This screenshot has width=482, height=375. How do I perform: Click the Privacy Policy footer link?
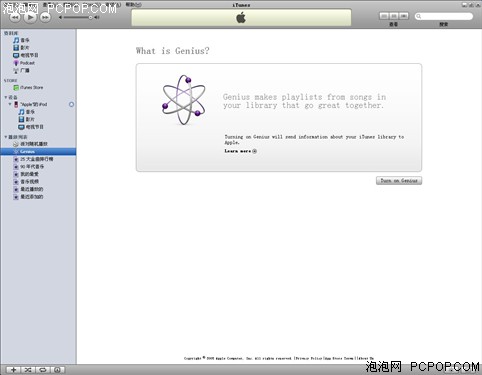coord(308,358)
